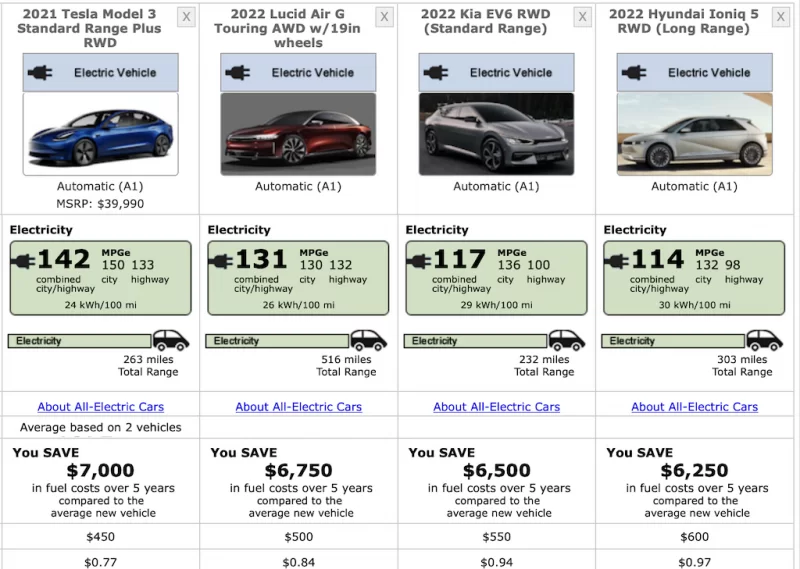Open the Hyundai Ioniq 5 photo
800x569 pixels.
(694, 134)
